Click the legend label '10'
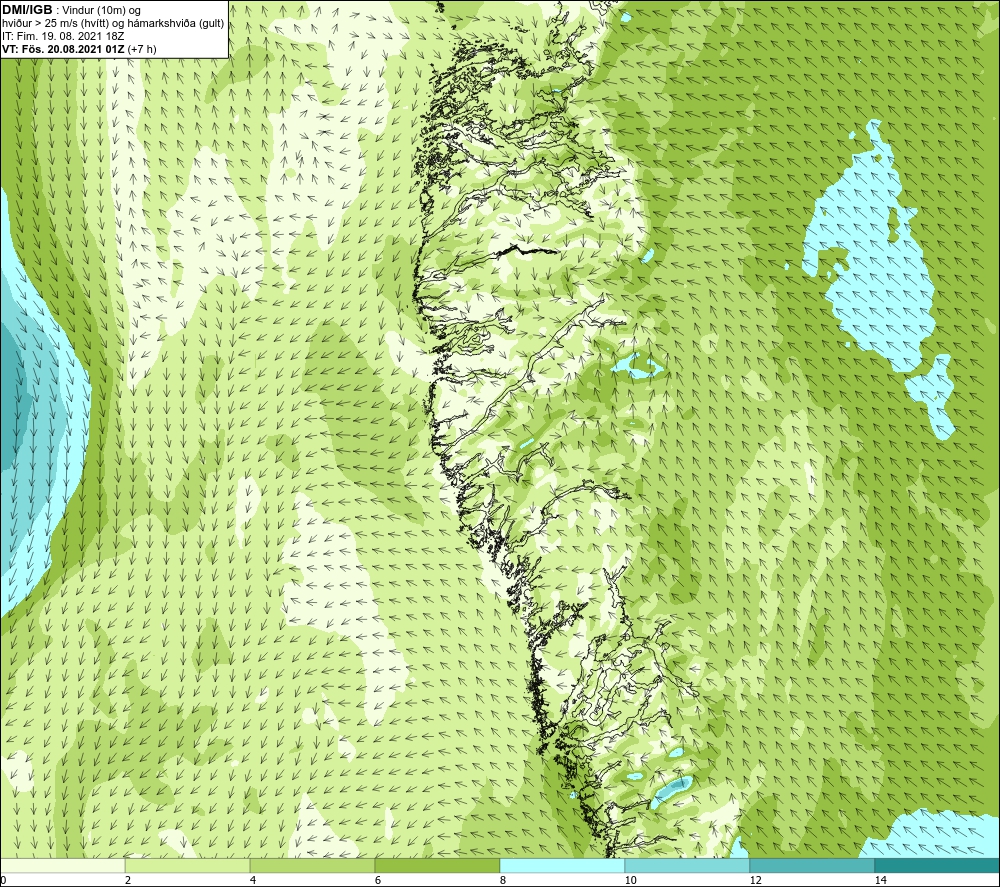 click(630, 880)
